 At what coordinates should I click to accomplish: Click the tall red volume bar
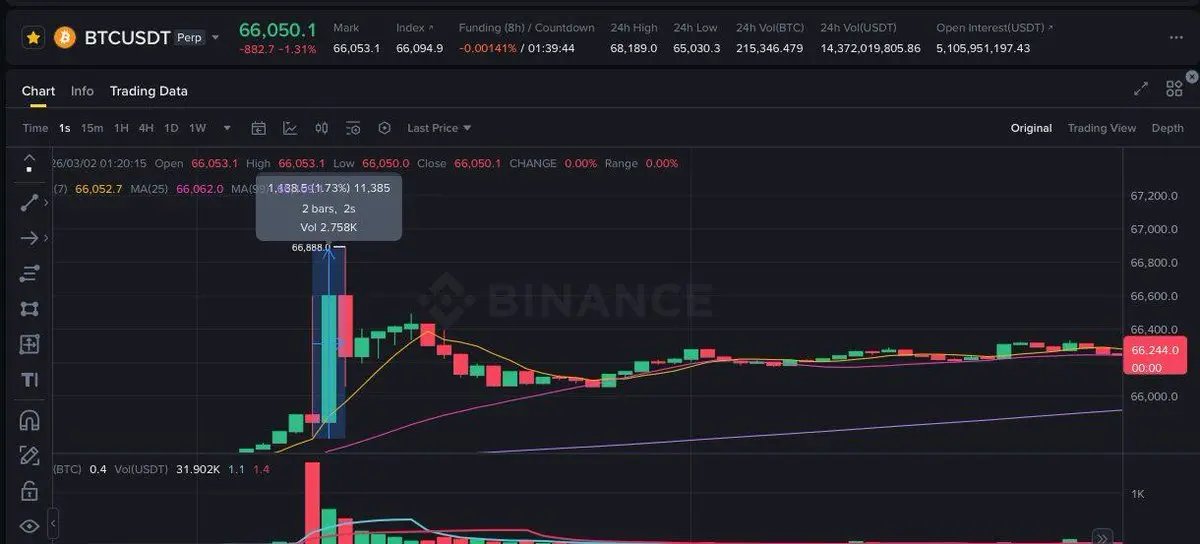(x=312, y=503)
